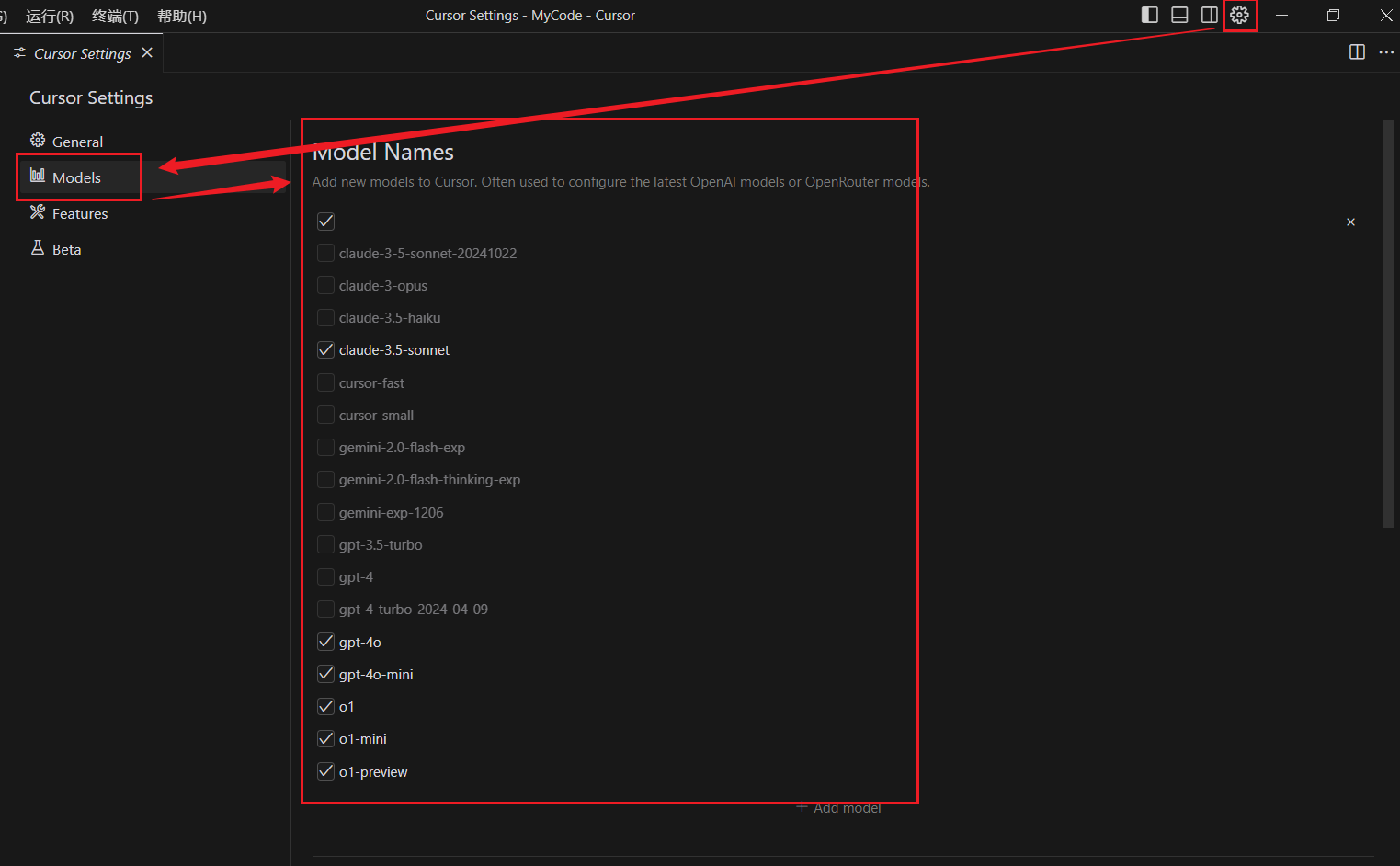Toggle bottom panel layout icon

(x=1179, y=15)
